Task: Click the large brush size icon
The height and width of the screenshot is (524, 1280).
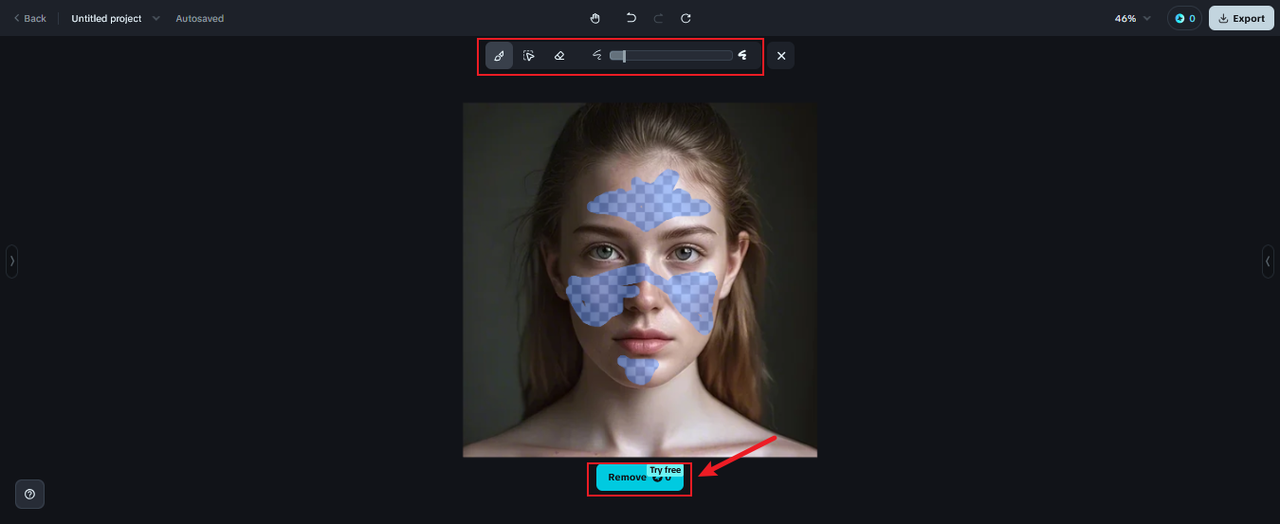Action: (x=743, y=55)
